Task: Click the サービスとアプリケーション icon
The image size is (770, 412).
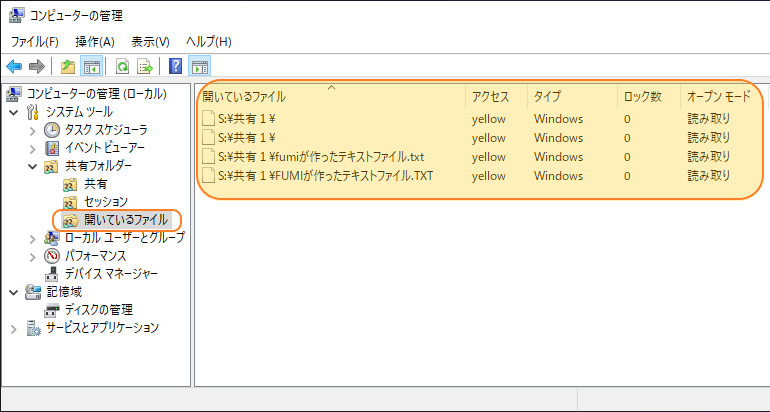Action: click(x=33, y=328)
